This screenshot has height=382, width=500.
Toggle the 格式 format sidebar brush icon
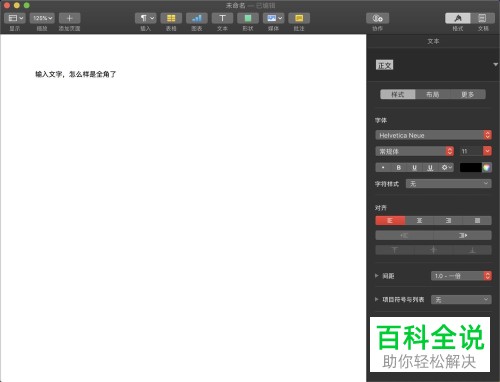(458, 18)
